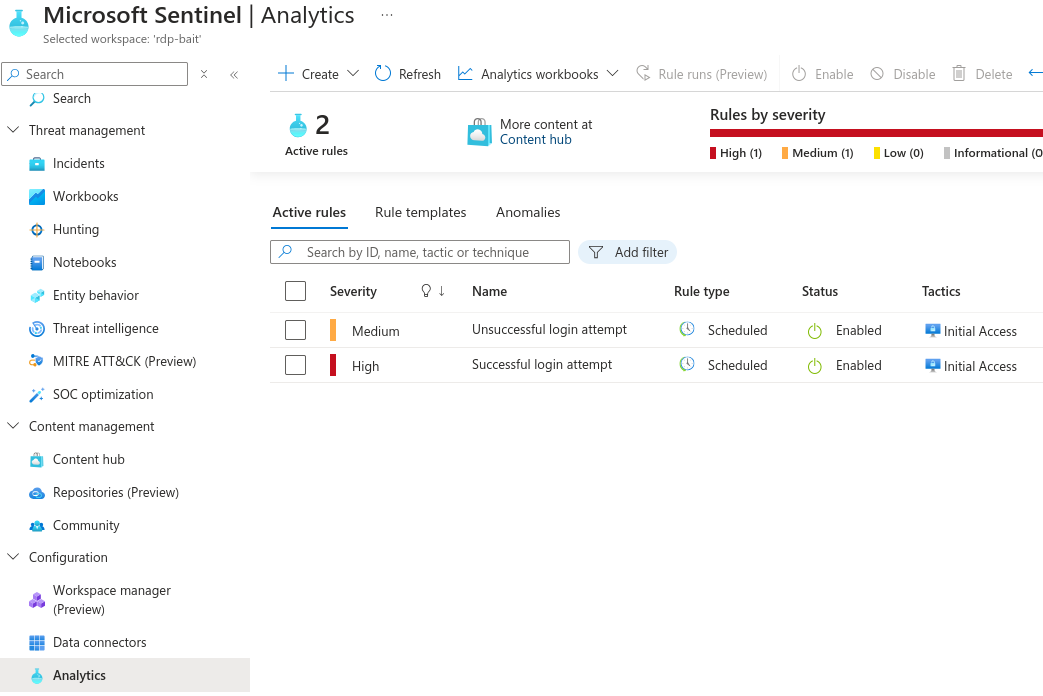Open the Data connectors page
The height and width of the screenshot is (696, 1043).
(100, 643)
